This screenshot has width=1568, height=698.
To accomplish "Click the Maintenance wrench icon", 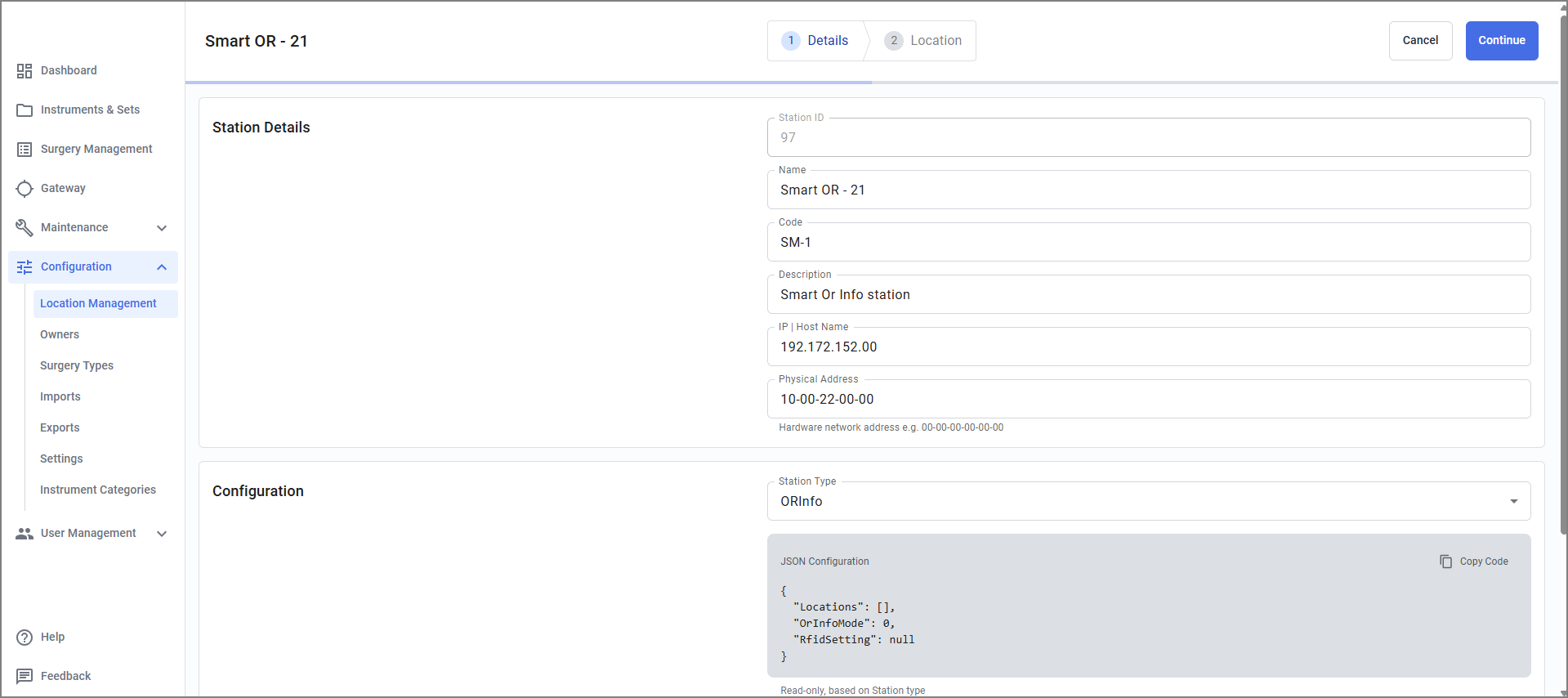I will pyautogui.click(x=25, y=228).
